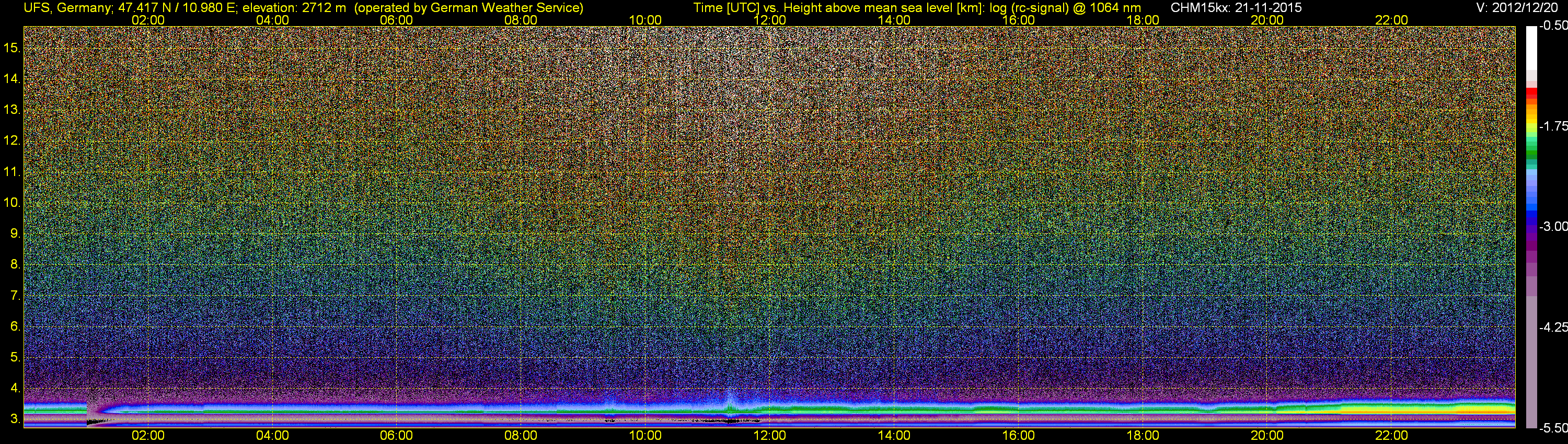Viewport: 1568px width, 444px height.
Task: Select the 10:00 label on the top time axis
Action: tap(645, 20)
